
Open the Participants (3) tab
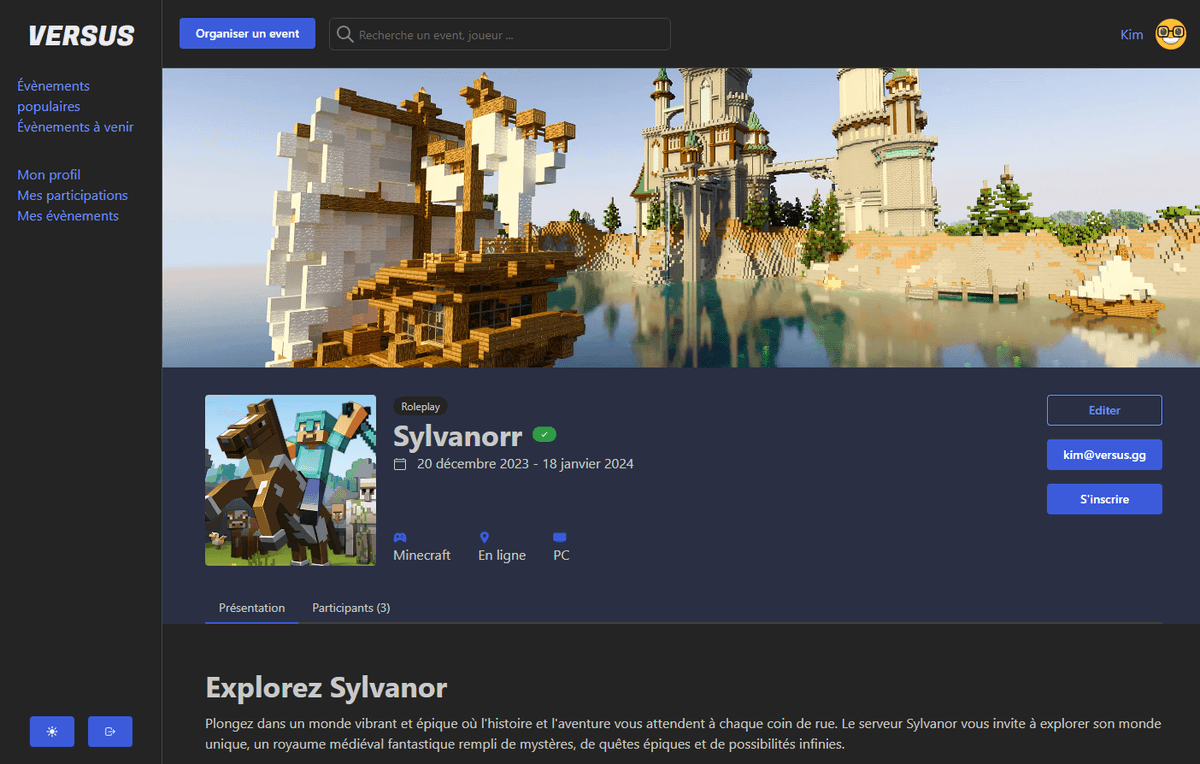click(351, 608)
